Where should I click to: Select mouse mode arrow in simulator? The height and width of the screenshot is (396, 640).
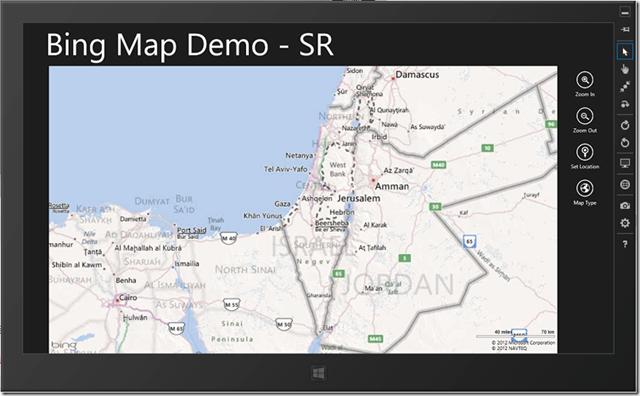[625, 52]
